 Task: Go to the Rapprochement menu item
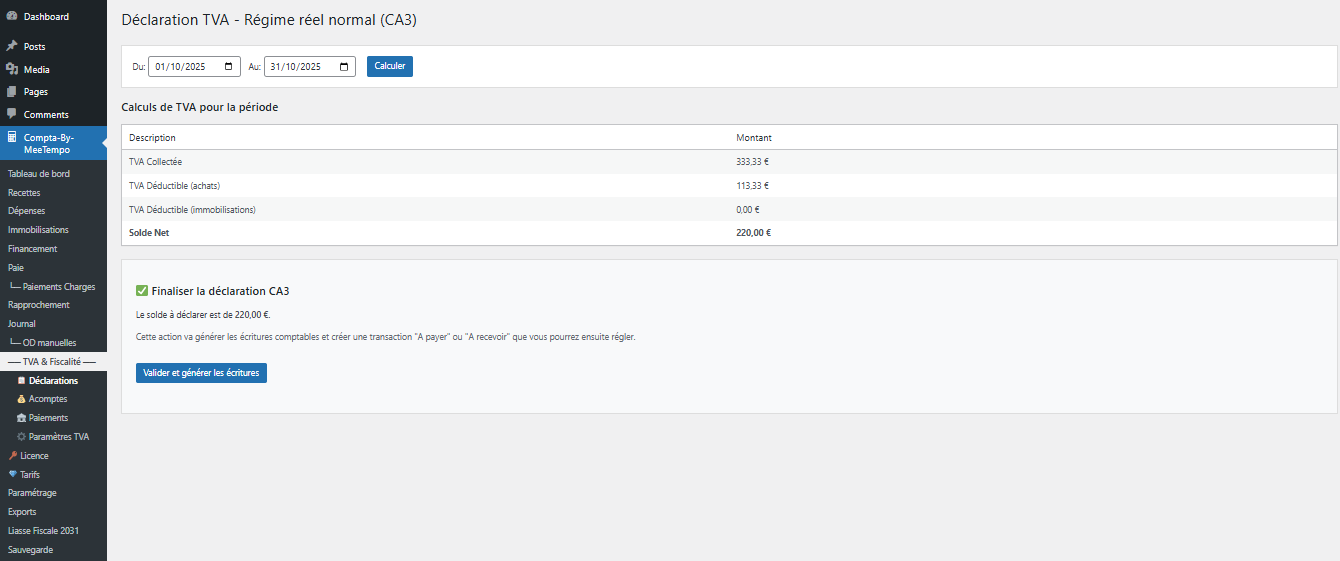(39, 305)
